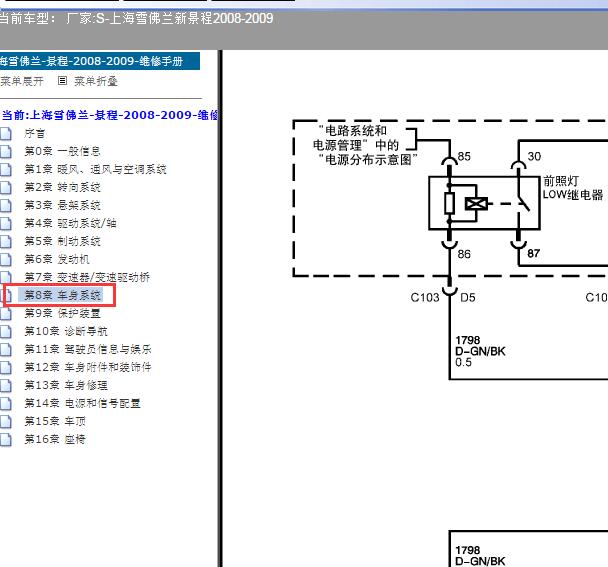Open 第13章 车身修理 chapter

[66, 385]
